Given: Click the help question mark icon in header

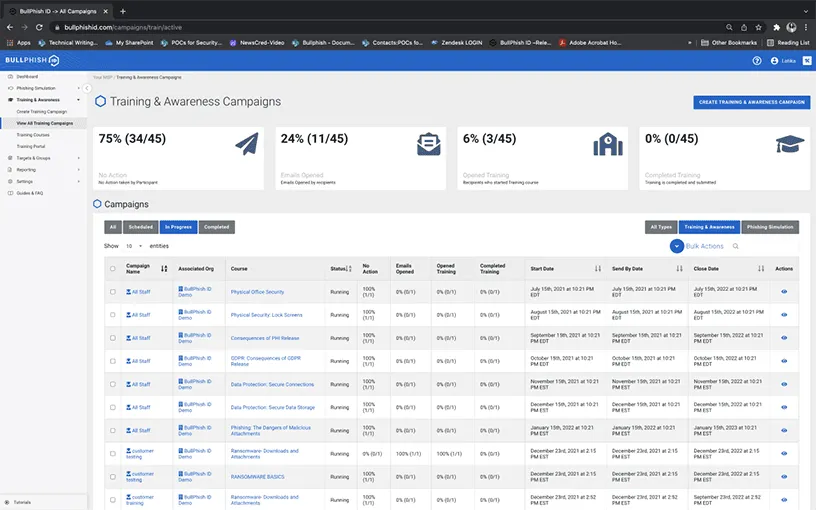Looking at the screenshot, I should (757, 61).
